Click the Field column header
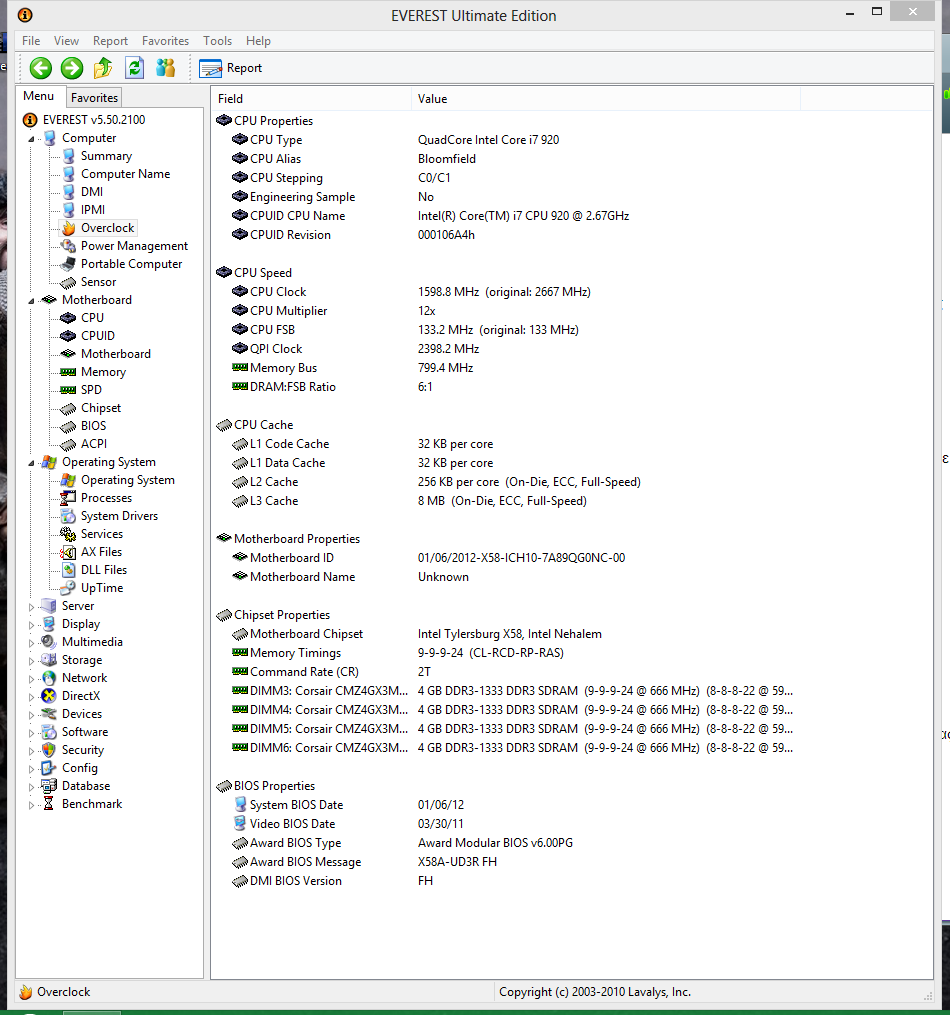 [311, 98]
